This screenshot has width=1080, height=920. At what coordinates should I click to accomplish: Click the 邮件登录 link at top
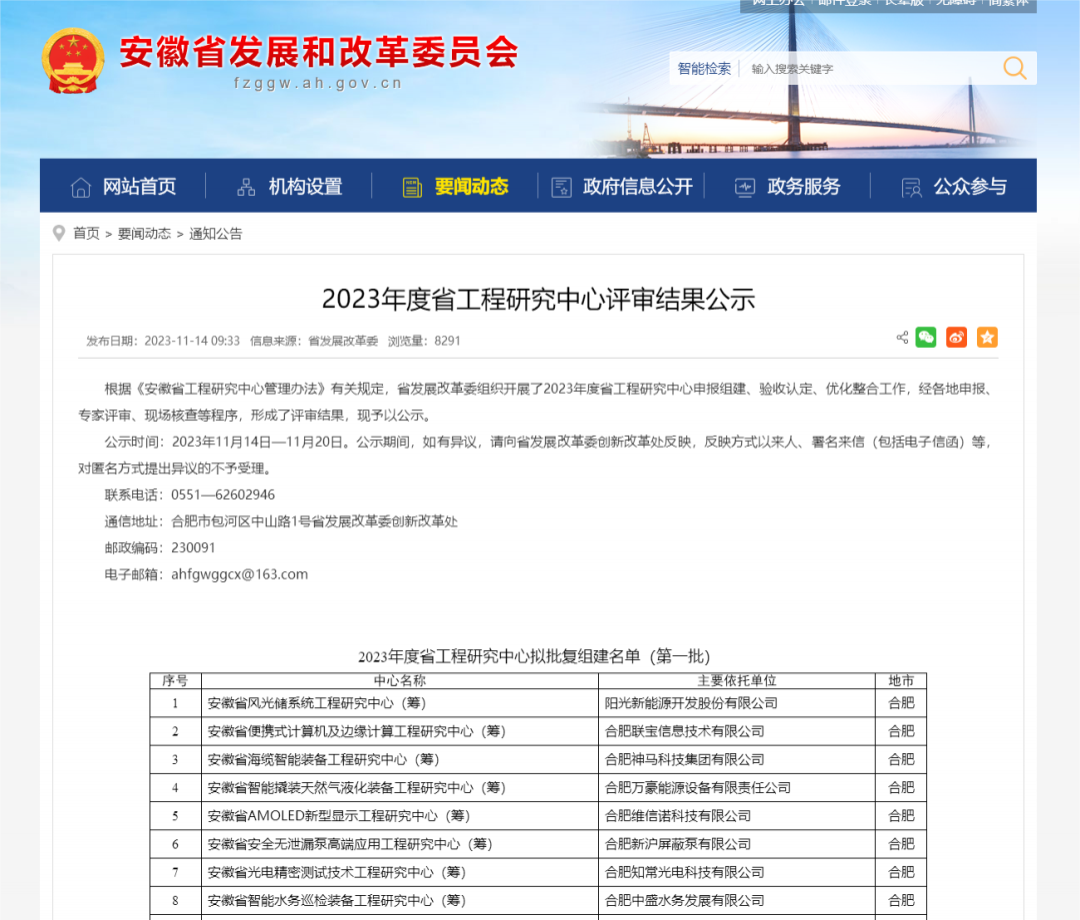coord(845,4)
